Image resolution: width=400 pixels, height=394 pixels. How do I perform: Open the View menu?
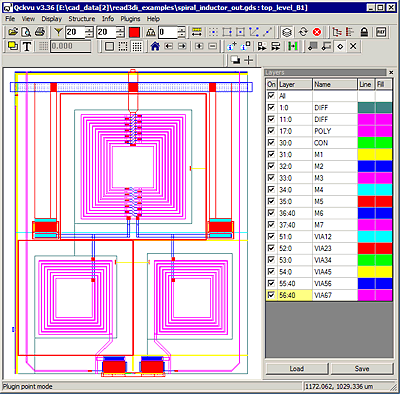coord(28,19)
